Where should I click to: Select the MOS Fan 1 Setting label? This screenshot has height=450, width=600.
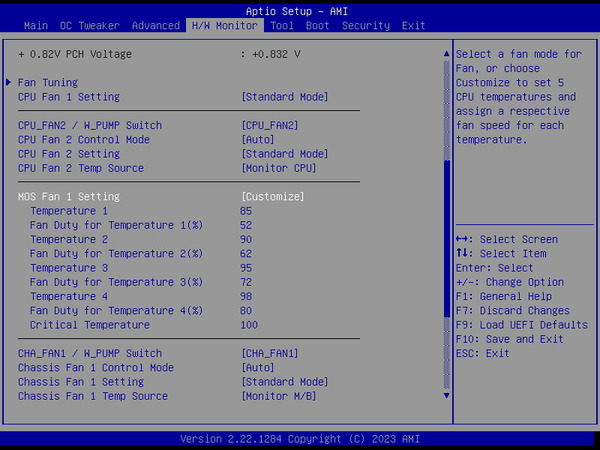69,197
